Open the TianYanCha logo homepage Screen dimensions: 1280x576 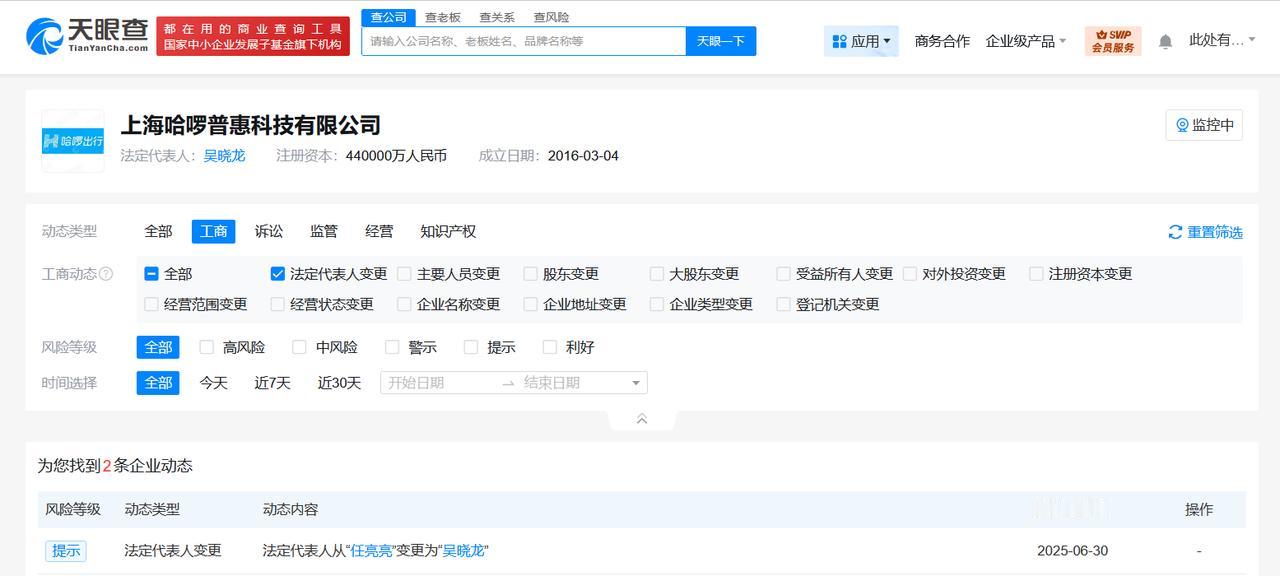point(87,36)
